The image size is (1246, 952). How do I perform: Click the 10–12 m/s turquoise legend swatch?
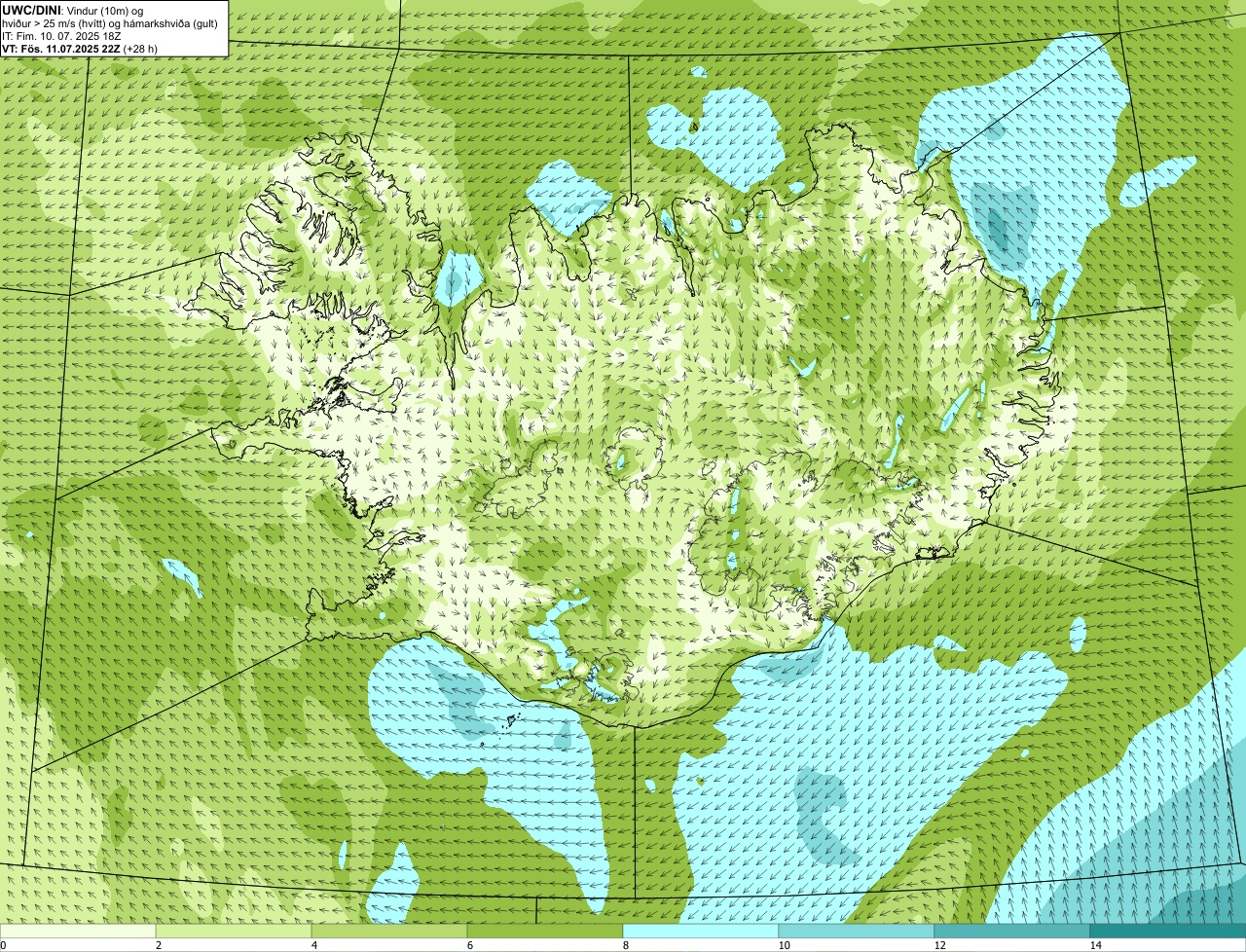[857, 931]
